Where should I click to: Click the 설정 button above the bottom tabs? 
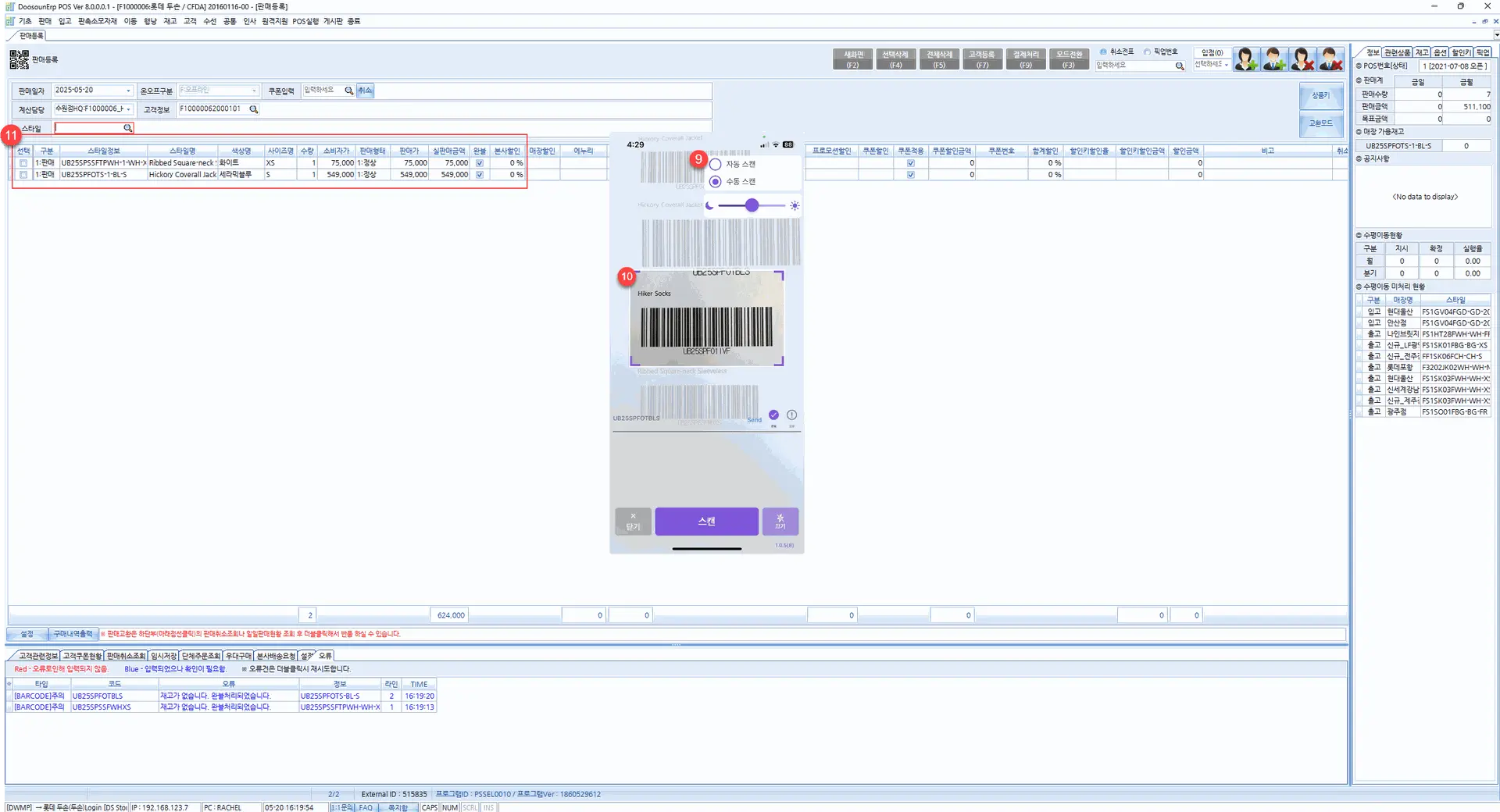[x=27, y=634]
